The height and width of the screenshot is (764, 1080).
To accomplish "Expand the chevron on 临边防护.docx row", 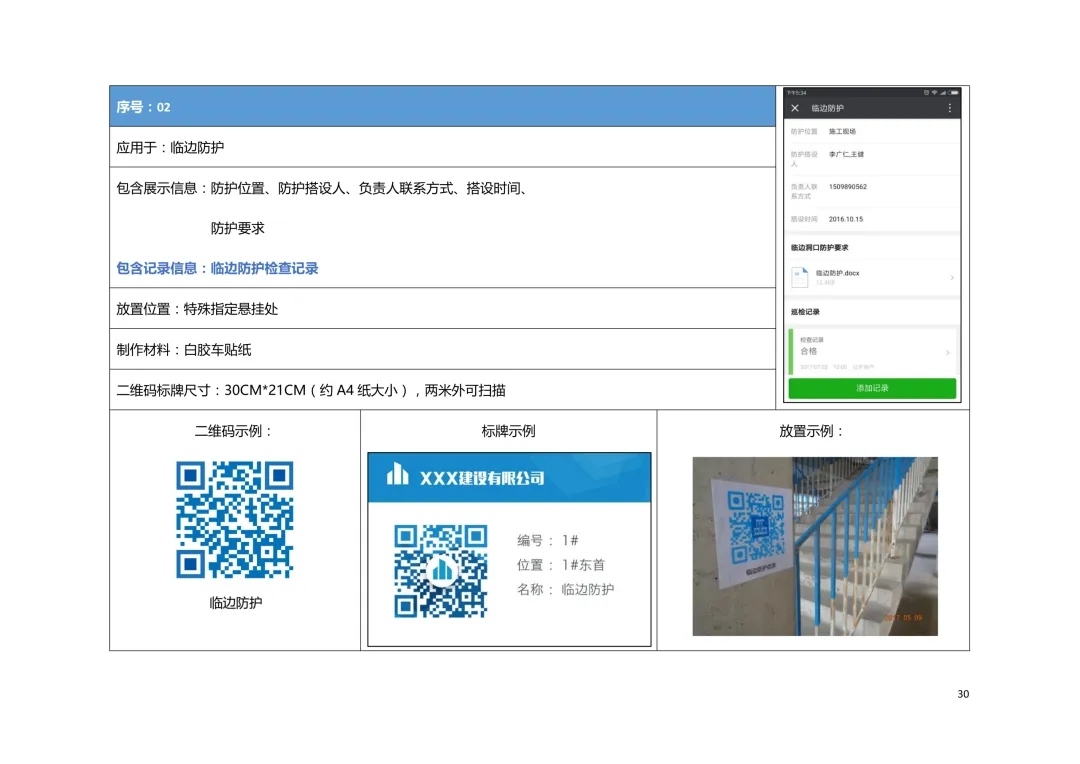I will click(x=952, y=278).
